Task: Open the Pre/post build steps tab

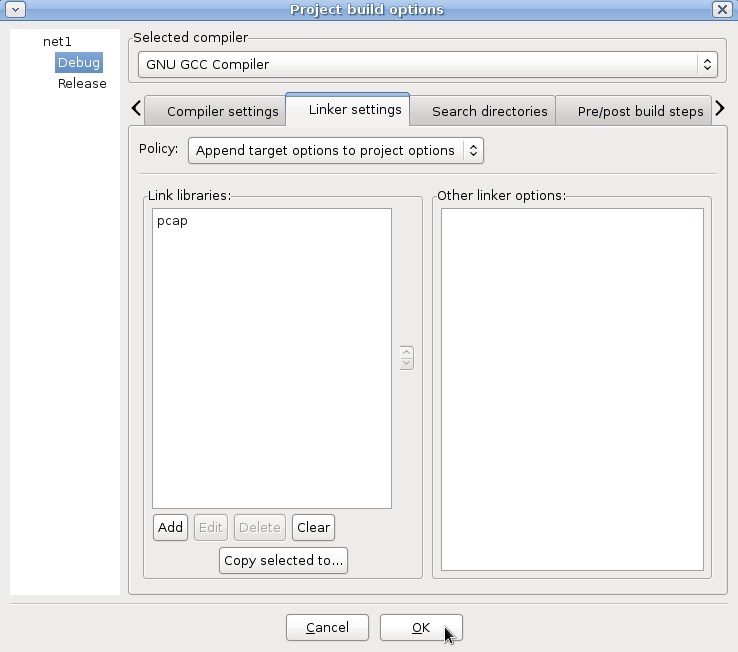Action: (x=640, y=111)
